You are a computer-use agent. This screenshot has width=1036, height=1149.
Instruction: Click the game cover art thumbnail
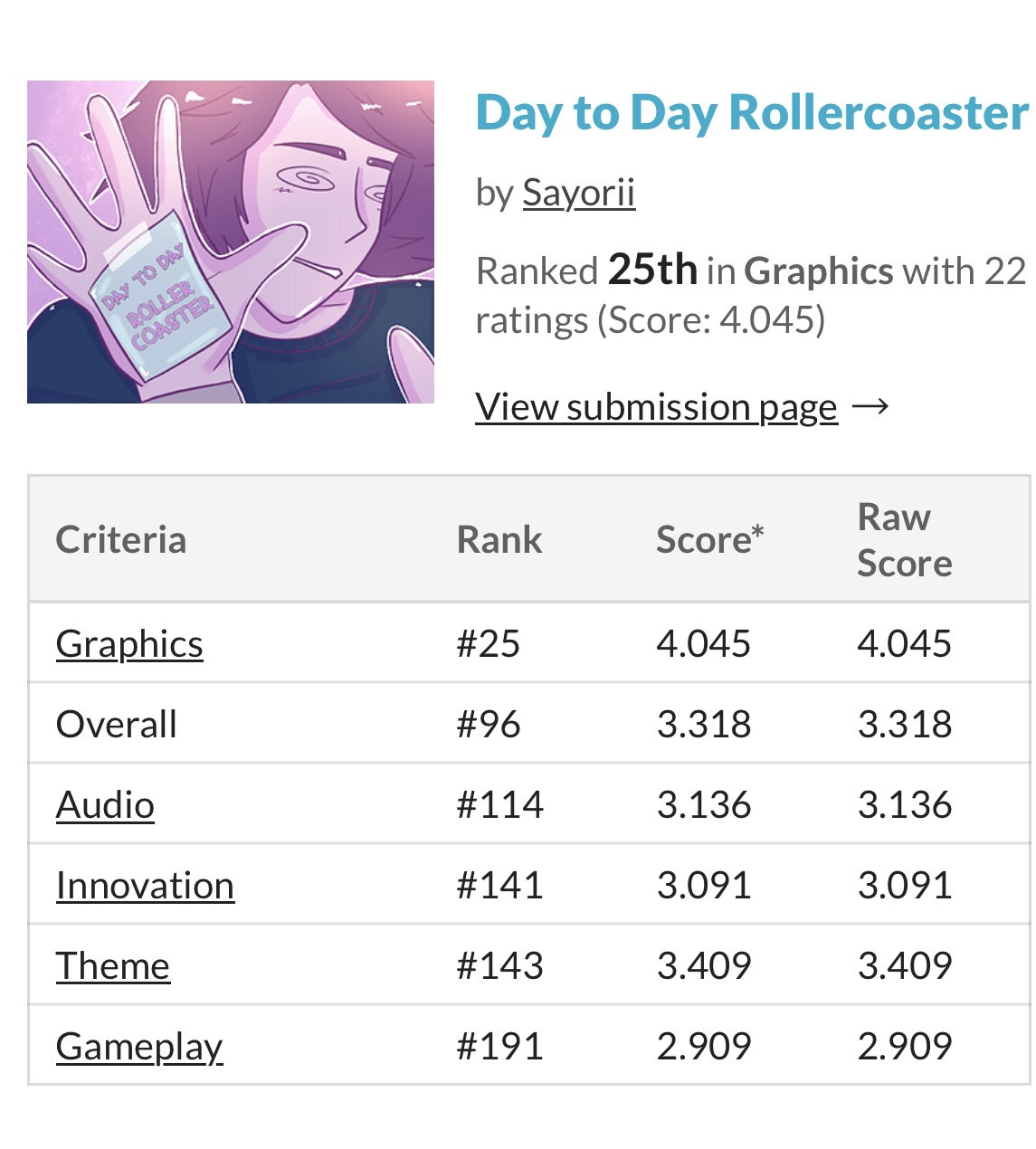tap(231, 242)
